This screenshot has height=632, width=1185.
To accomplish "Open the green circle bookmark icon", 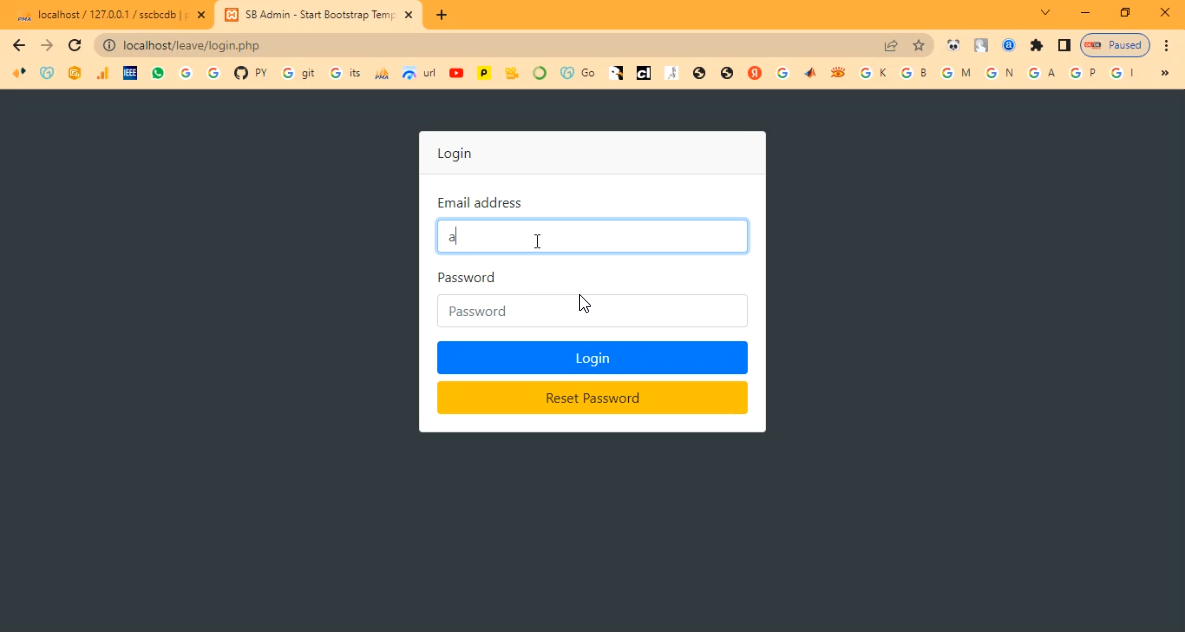I will [x=540, y=73].
